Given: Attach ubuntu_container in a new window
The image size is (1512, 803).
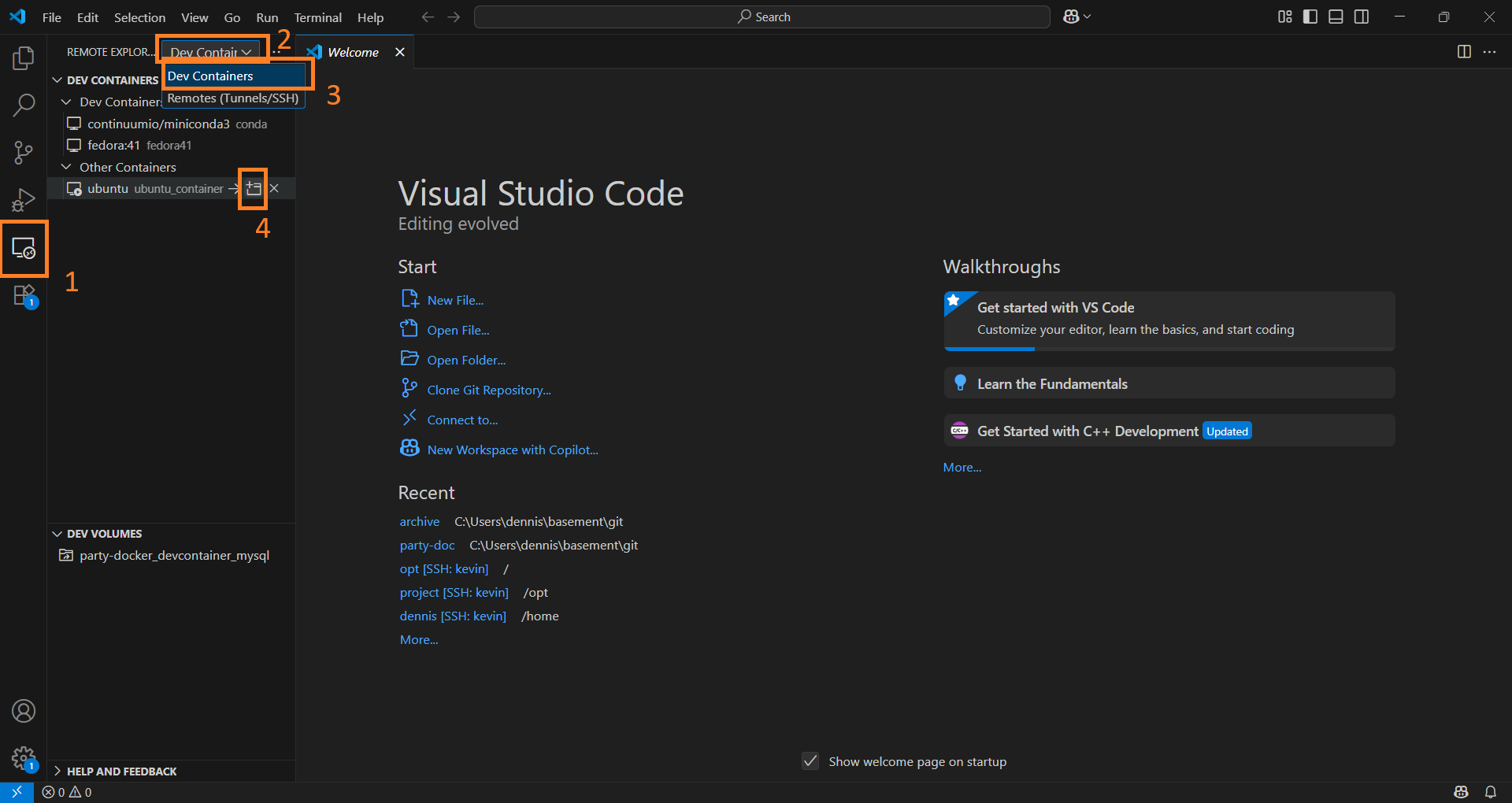Looking at the screenshot, I should click(253, 188).
